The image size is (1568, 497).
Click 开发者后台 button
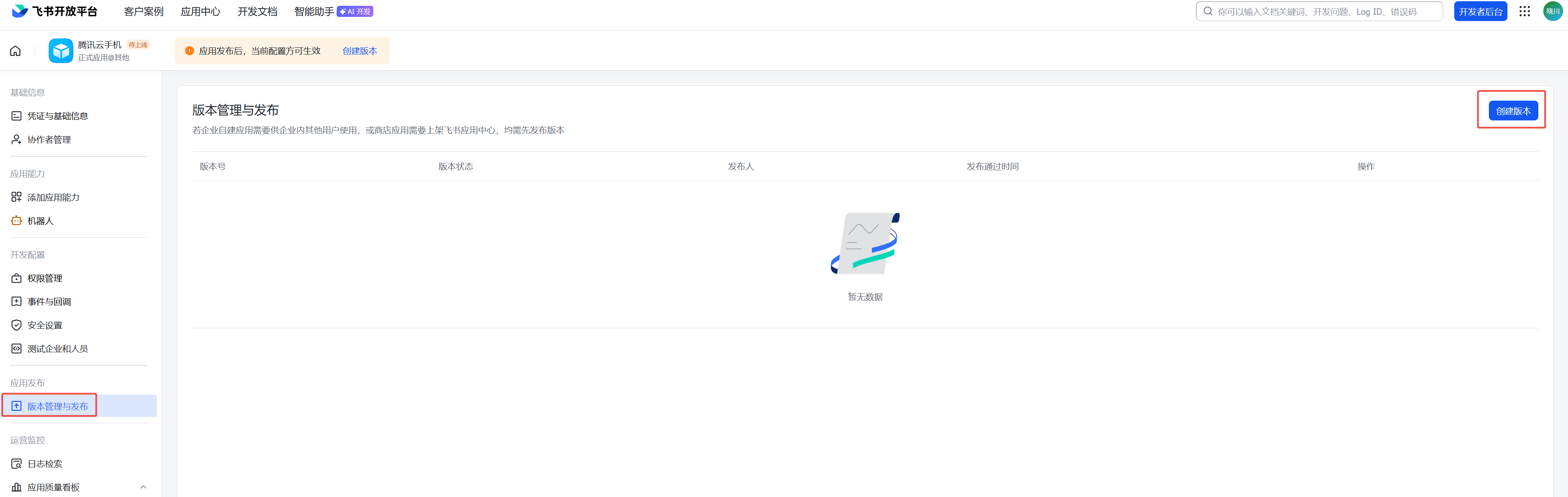coord(1480,12)
